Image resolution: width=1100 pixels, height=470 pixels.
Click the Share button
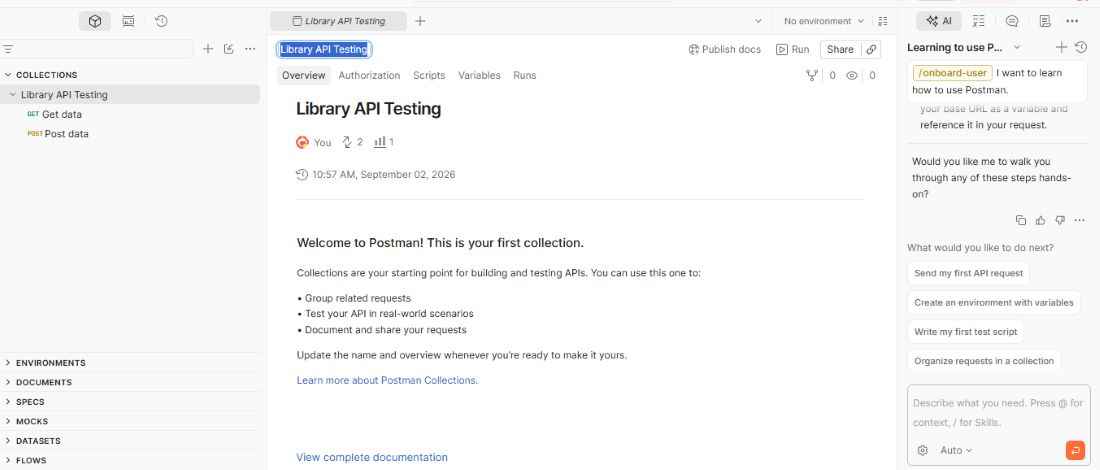point(840,49)
